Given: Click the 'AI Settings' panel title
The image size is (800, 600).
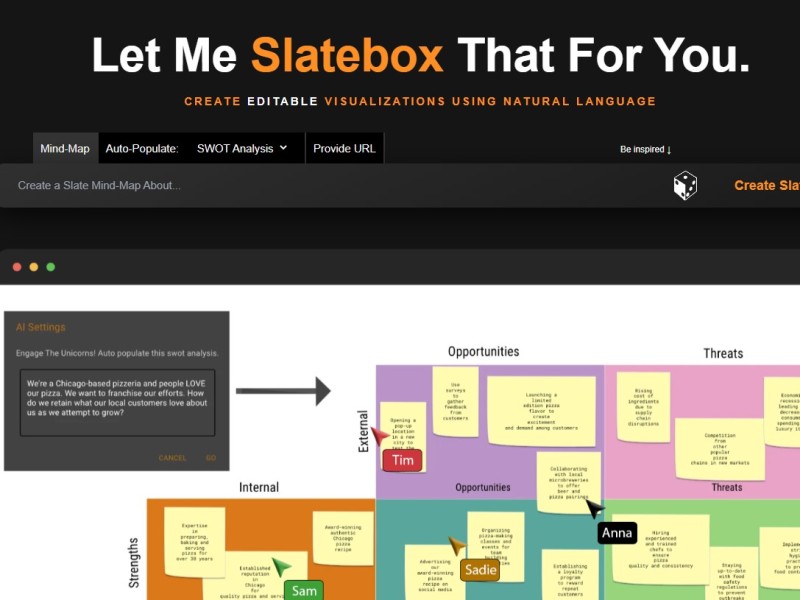Looking at the screenshot, I should 41,327.
